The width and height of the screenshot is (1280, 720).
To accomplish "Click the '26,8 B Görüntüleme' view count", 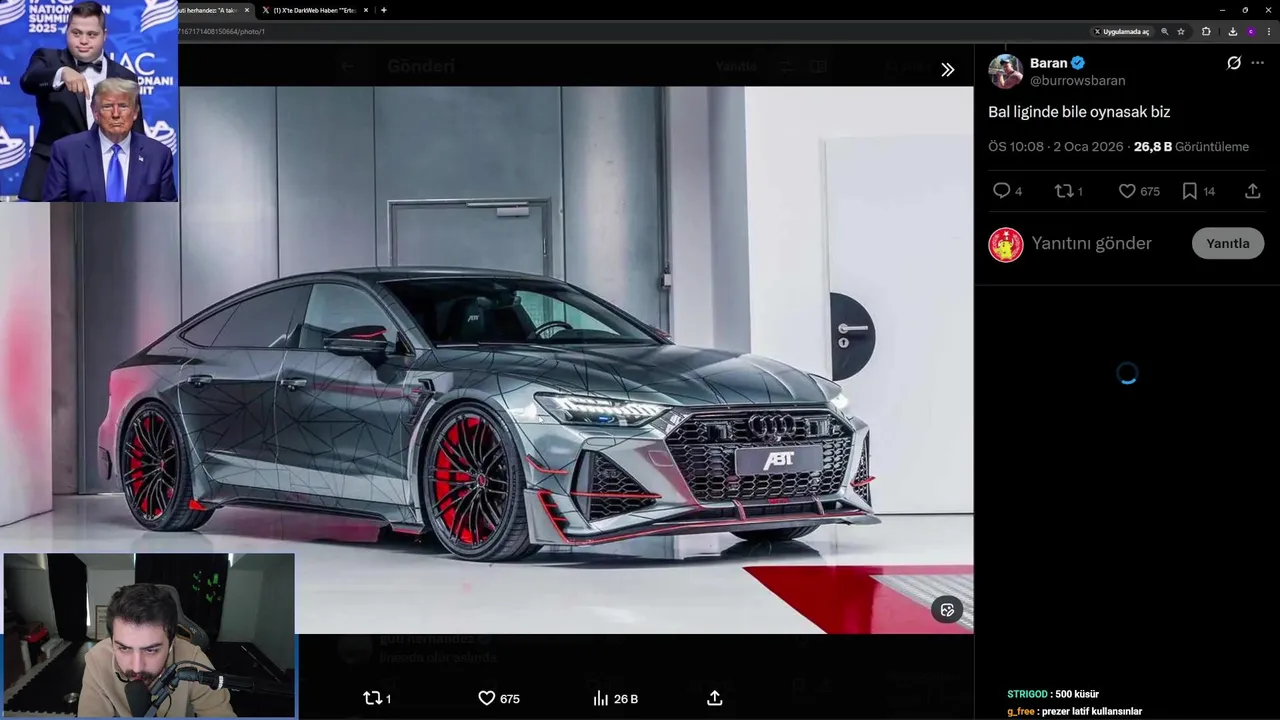I will pos(1191,147).
